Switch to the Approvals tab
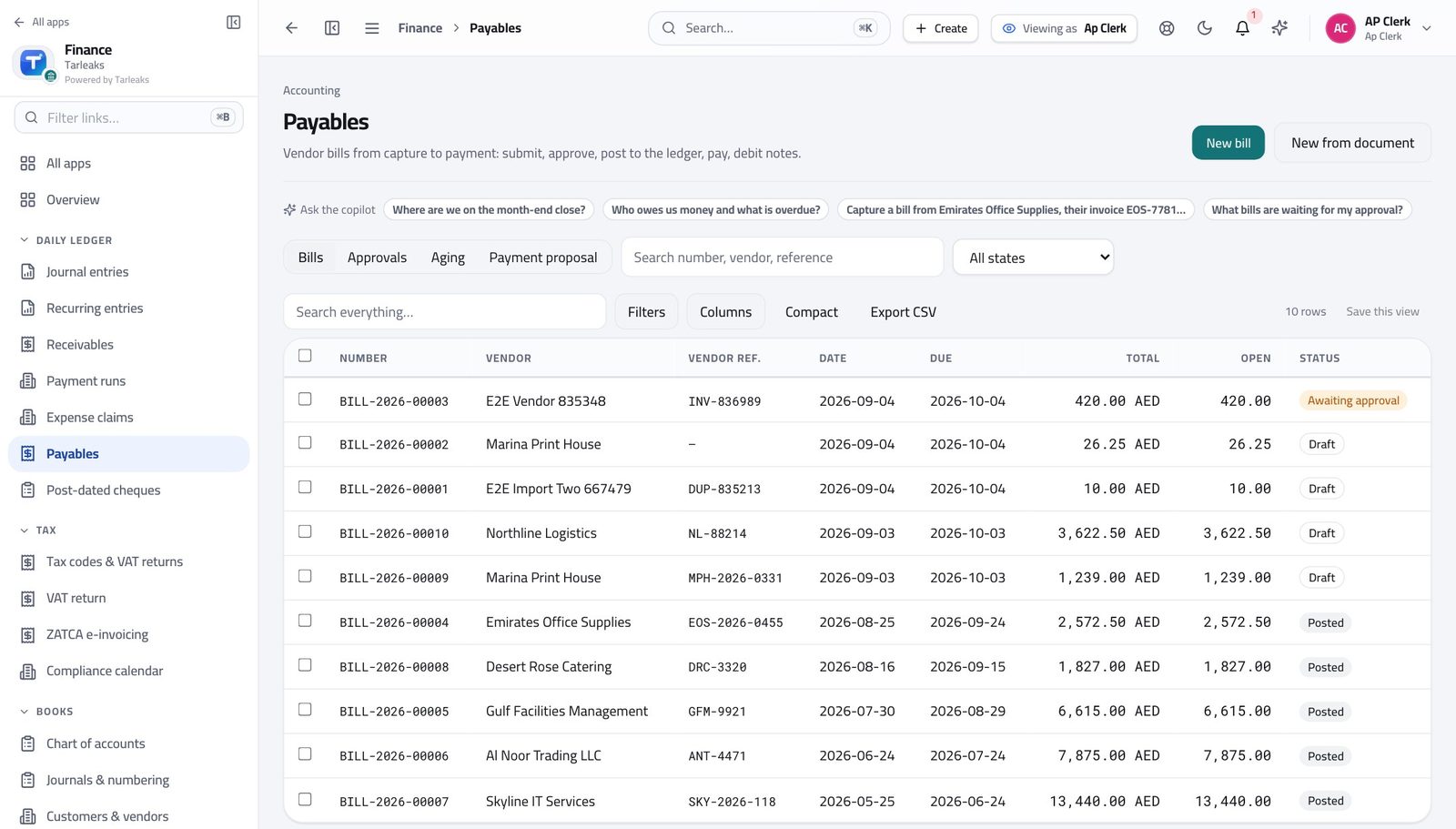1456x829 pixels. point(377,258)
